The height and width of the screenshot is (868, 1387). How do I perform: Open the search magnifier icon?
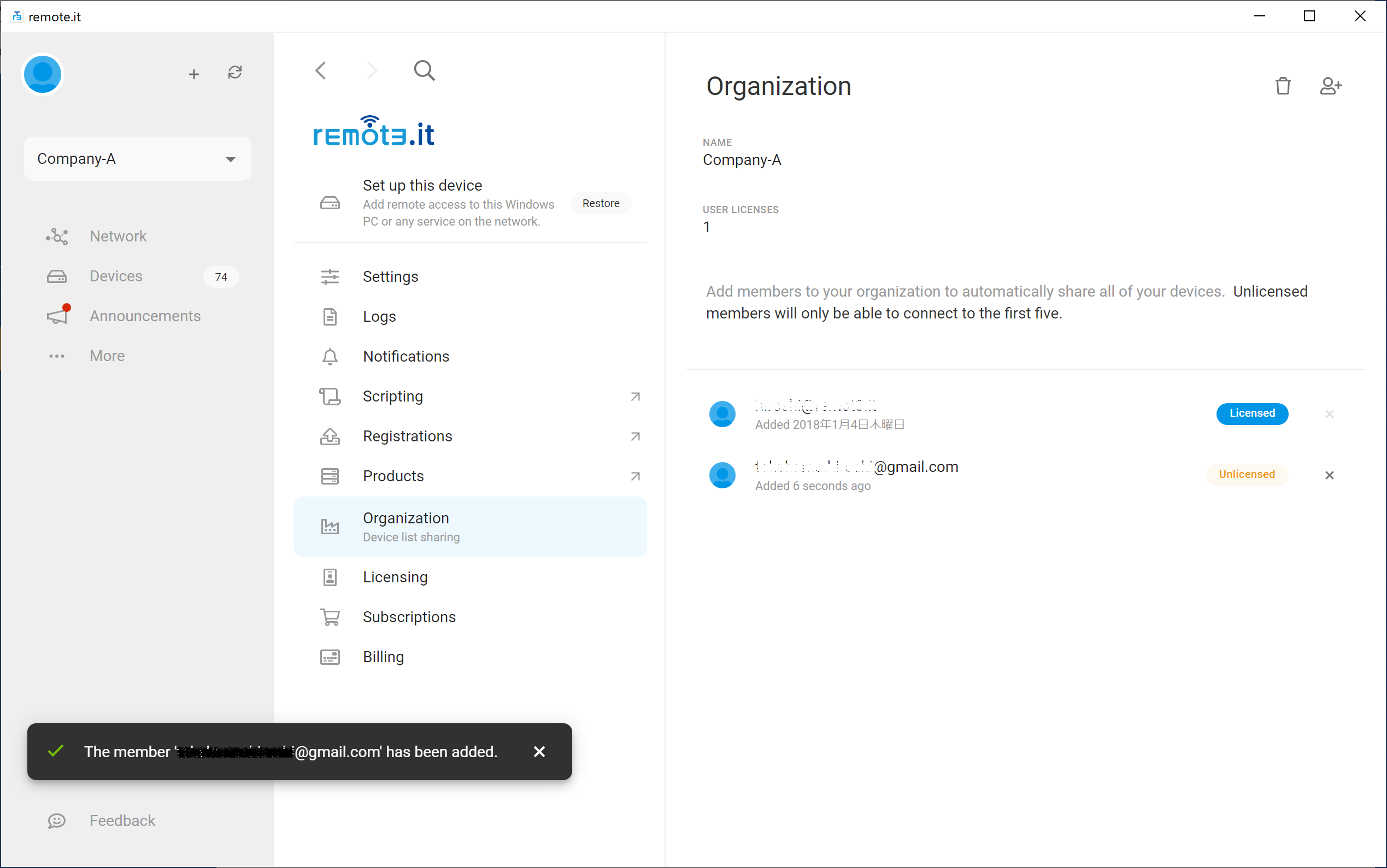tap(425, 71)
